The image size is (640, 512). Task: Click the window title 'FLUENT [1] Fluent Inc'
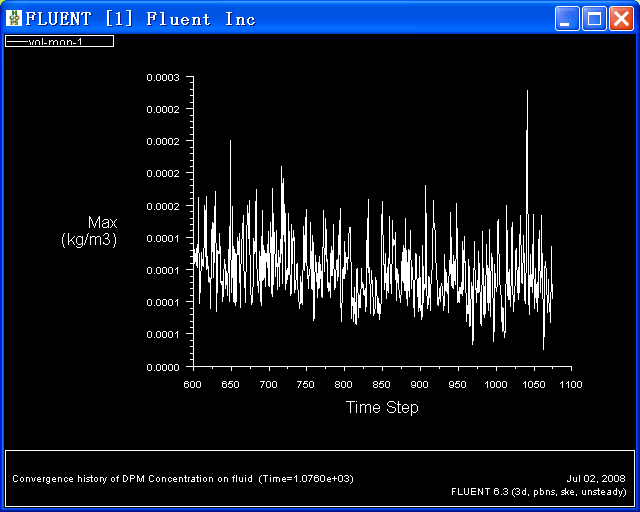(x=140, y=19)
